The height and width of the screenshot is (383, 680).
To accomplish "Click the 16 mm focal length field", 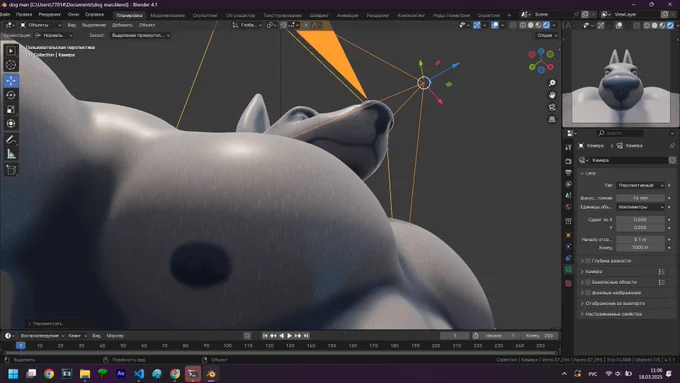I will [x=640, y=198].
